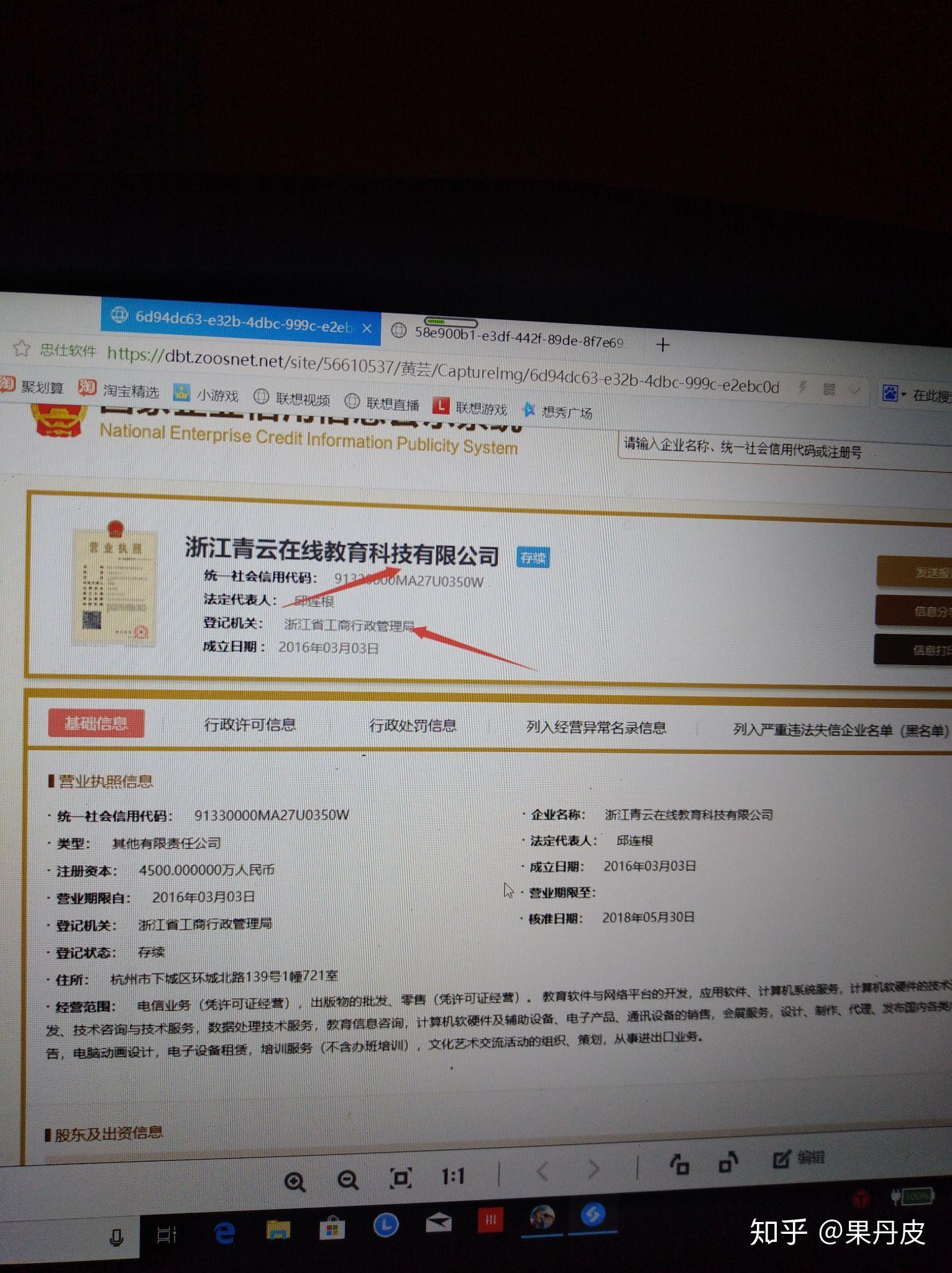Screen dimensions: 952x1273
Task: Open Task View on the taskbar
Action: pyautogui.click(x=167, y=1234)
